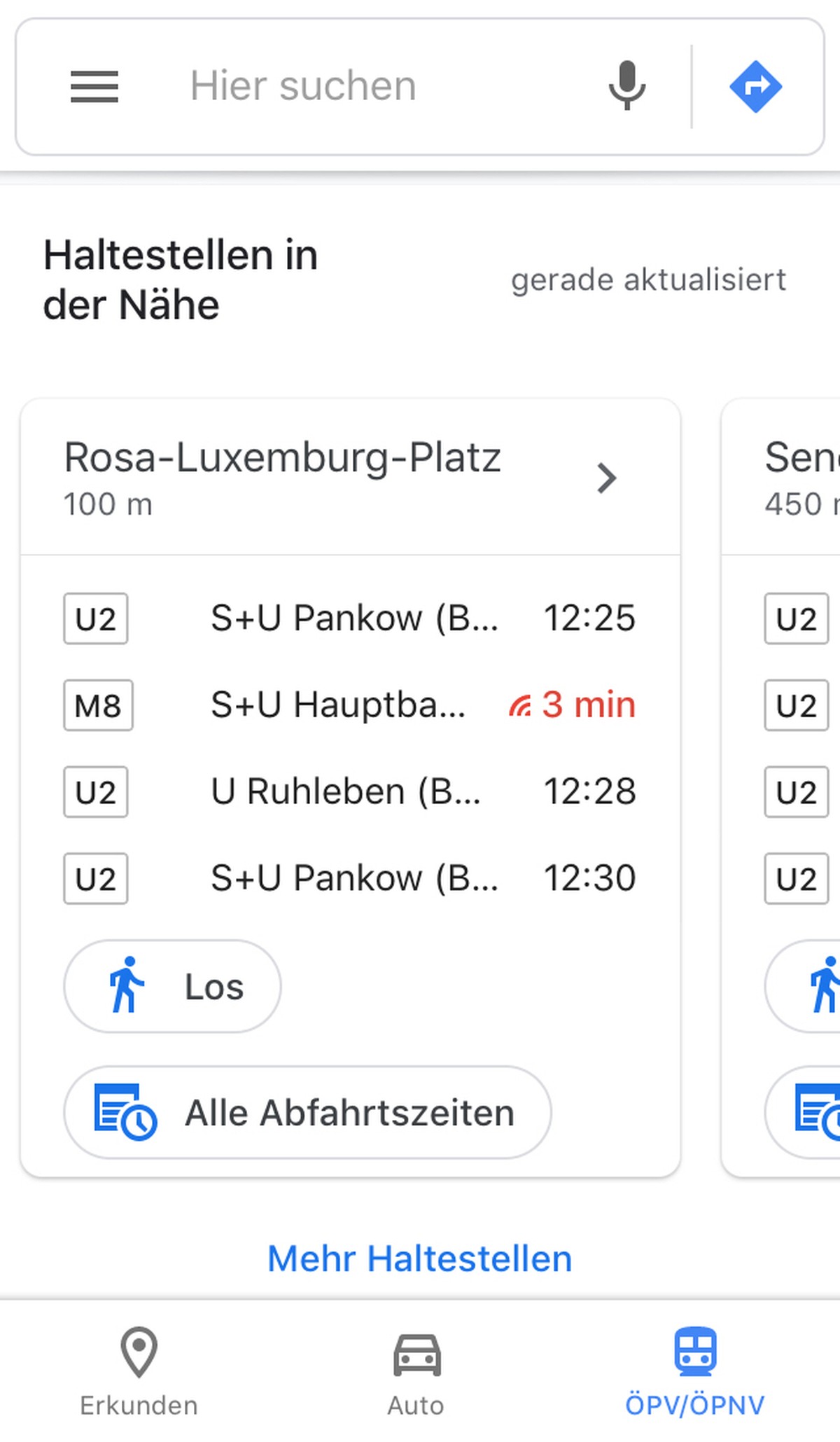This screenshot has width=840, height=1442.
Task: Tap the car icon for Auto
Action: coord(416,1354)
